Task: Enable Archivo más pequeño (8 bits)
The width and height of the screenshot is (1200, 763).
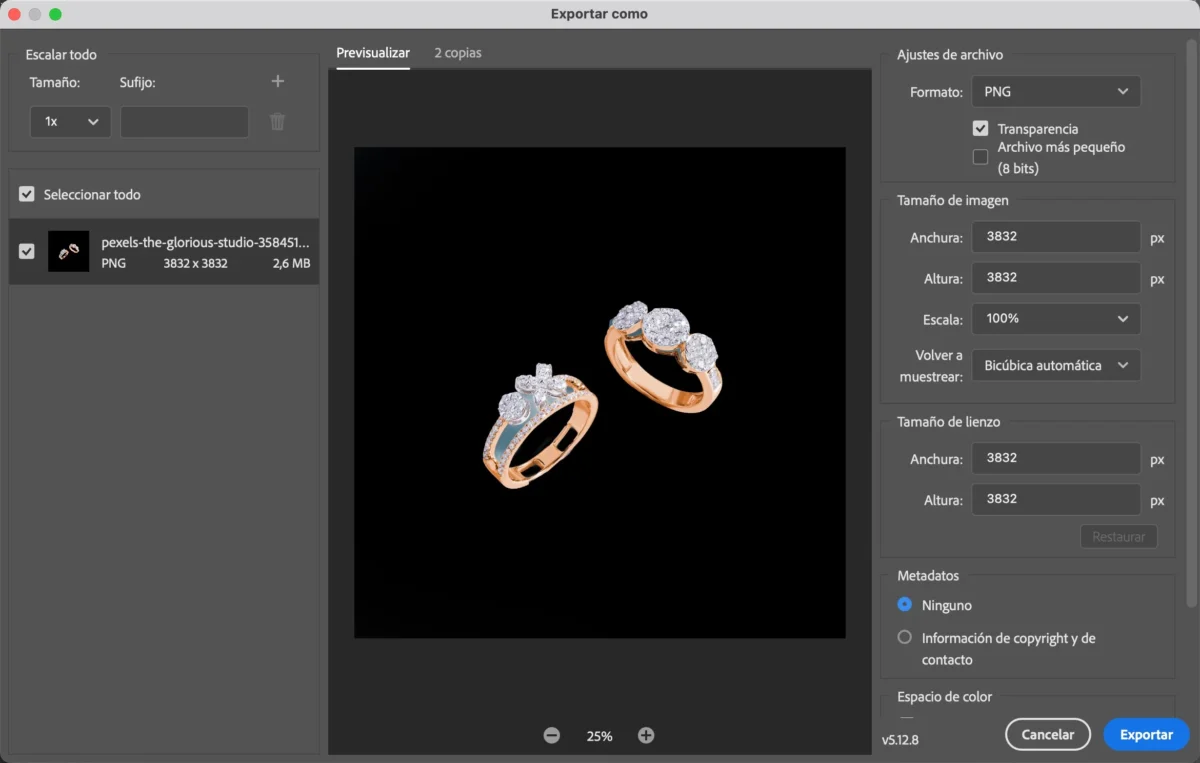Action: pyautogui.click(x=980, y=157)
